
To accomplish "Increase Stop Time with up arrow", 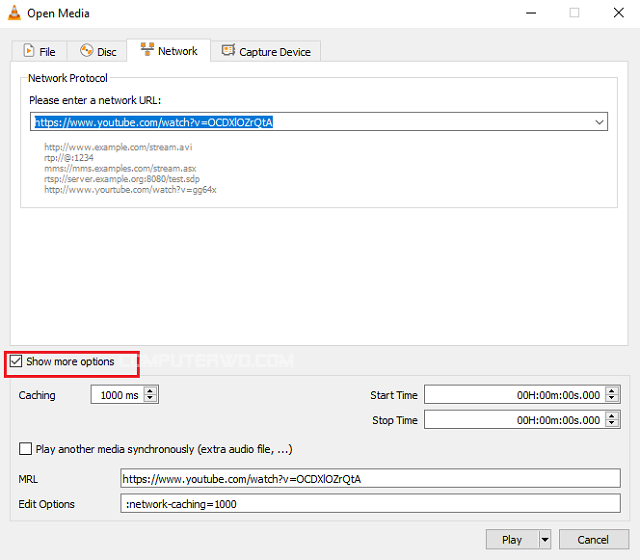I will tap(612, 416).
